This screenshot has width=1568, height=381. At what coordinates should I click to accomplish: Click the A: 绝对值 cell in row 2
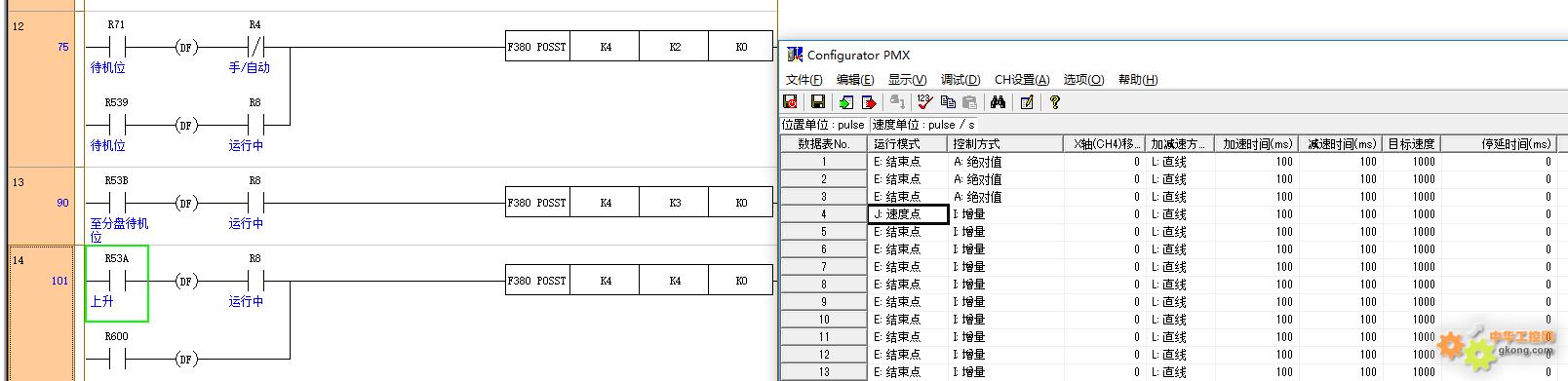pyautogui.click(x=1006, y=179)
